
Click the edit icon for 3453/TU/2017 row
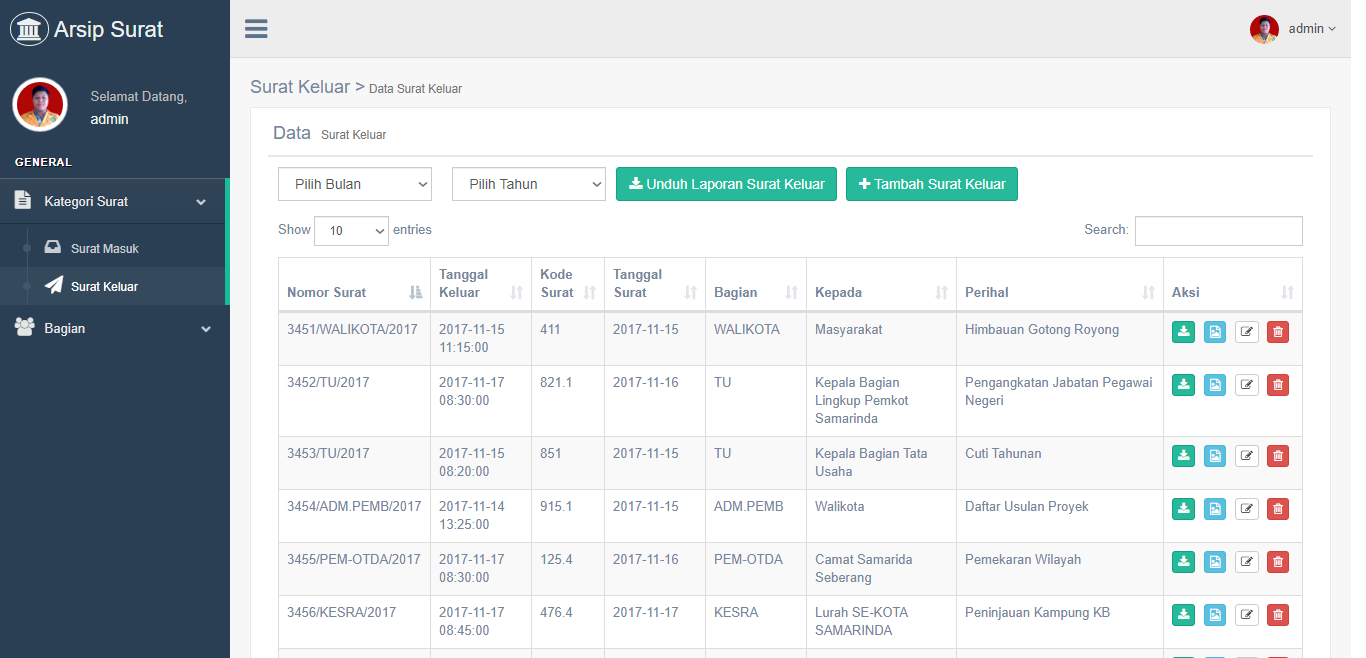(1246, 456)
